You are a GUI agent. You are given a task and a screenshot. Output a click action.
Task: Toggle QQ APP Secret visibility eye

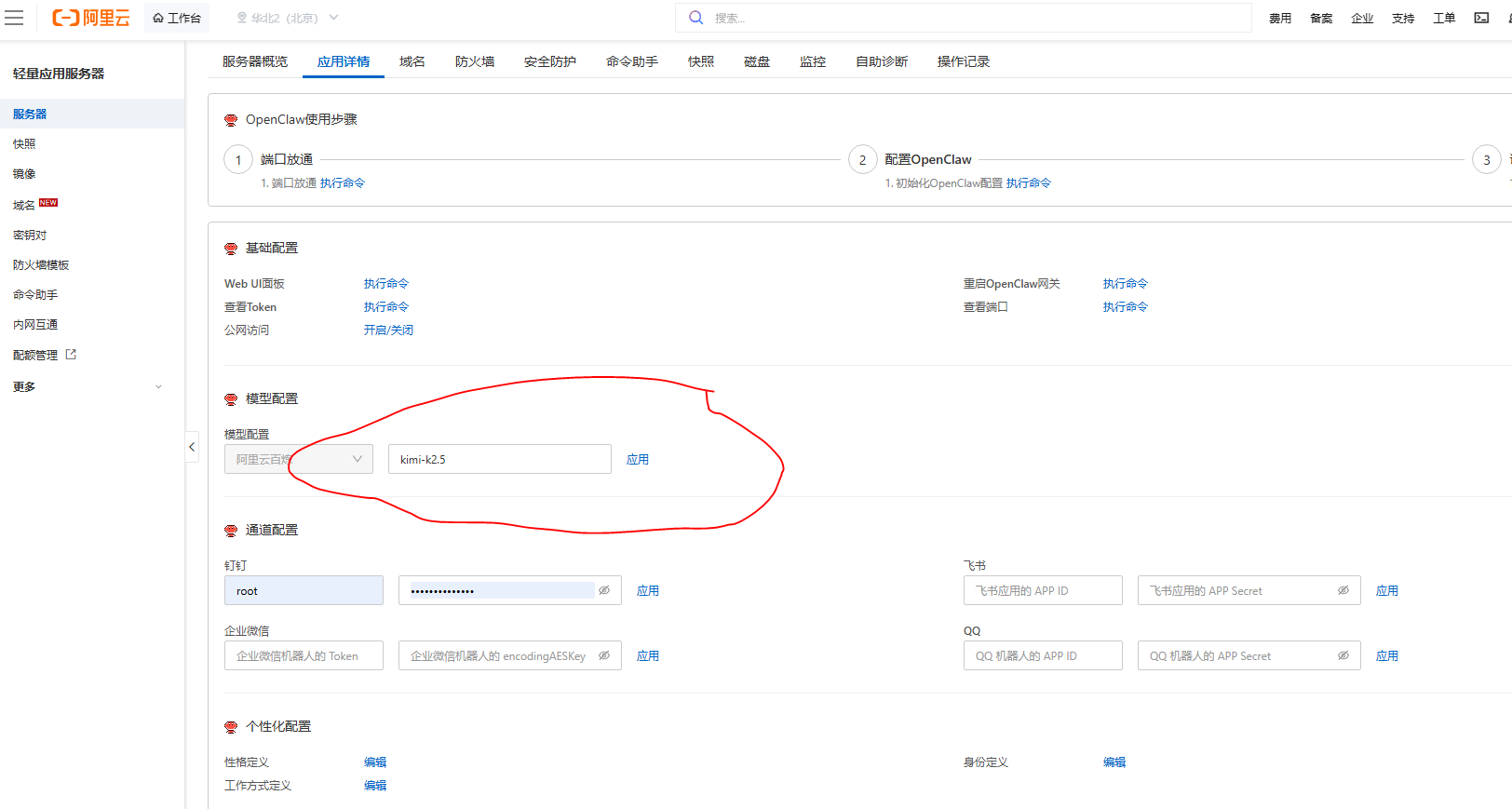point(1343,655)
